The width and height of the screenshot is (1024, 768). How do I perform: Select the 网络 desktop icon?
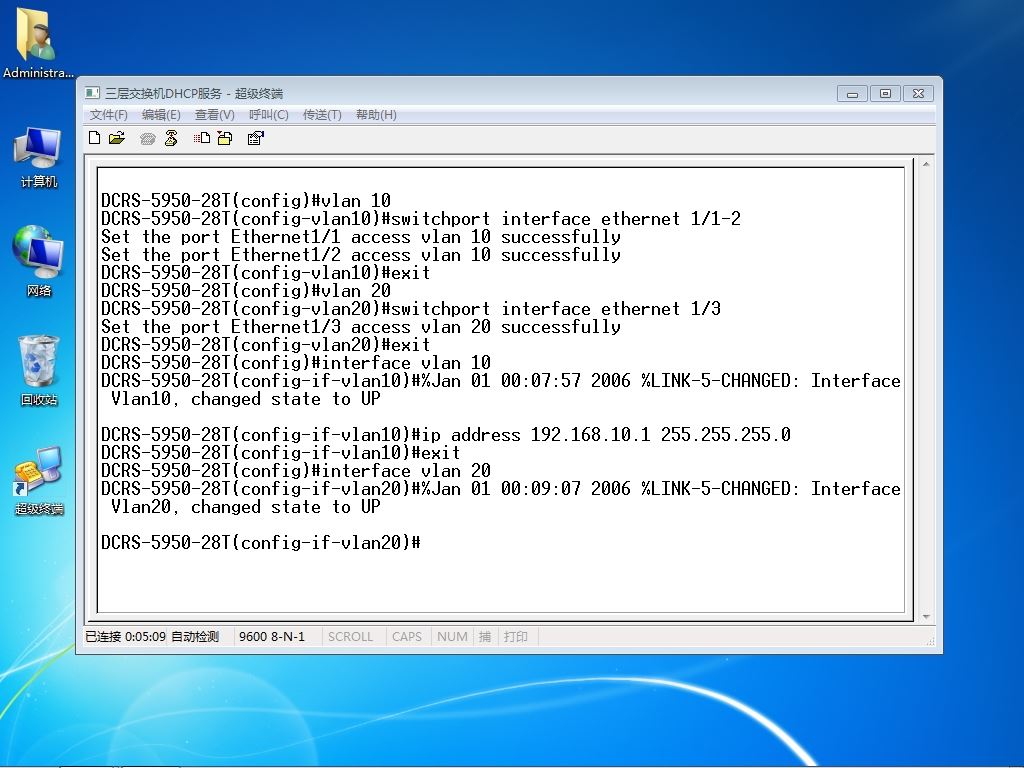(x=39, y=261)
